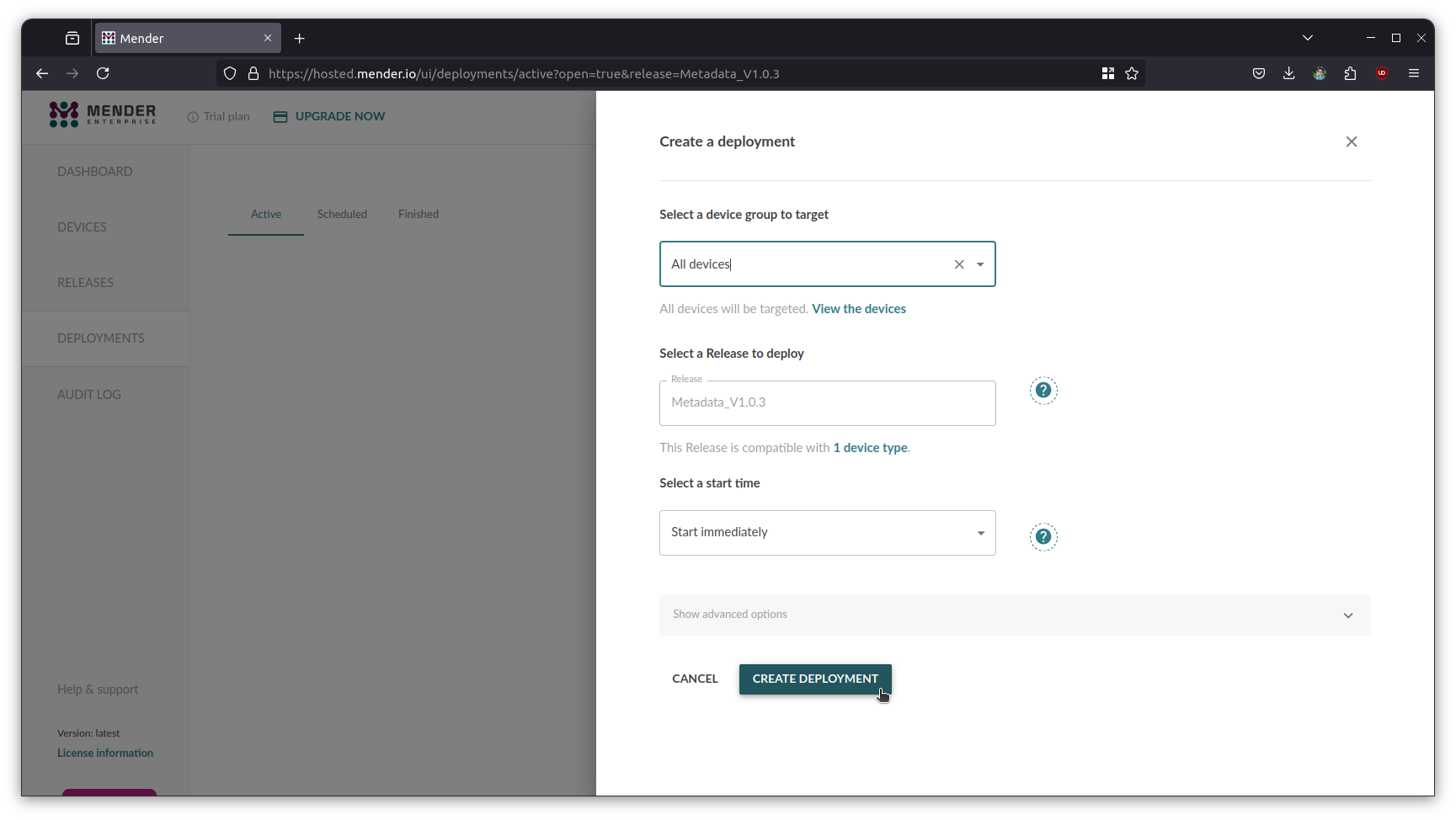Open the uBlock Origin extension icon
The image size is (1456, 820).
pyautogui.click(x=1382, y=73)
